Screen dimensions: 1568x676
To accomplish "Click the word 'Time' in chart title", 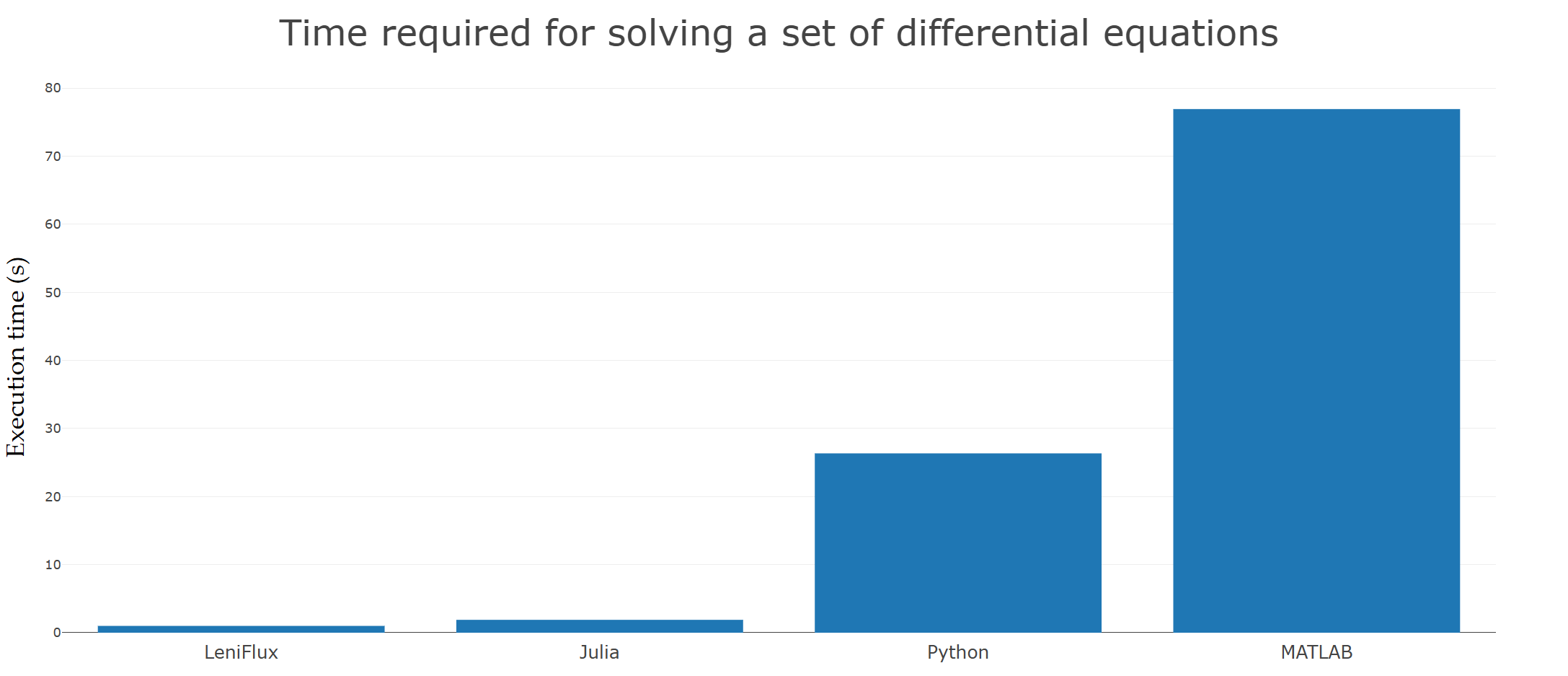I will [323, 34].
